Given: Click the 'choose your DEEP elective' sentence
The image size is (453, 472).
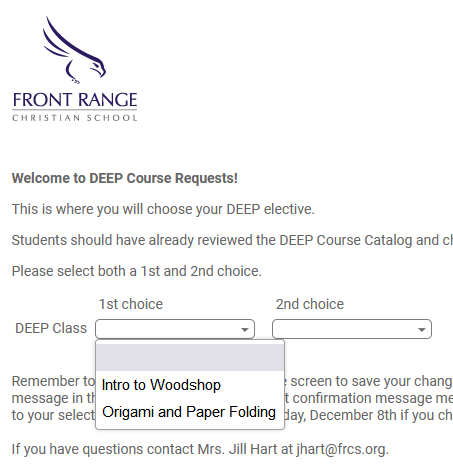Looking at the screenshot, I should (x=163, y=209).
